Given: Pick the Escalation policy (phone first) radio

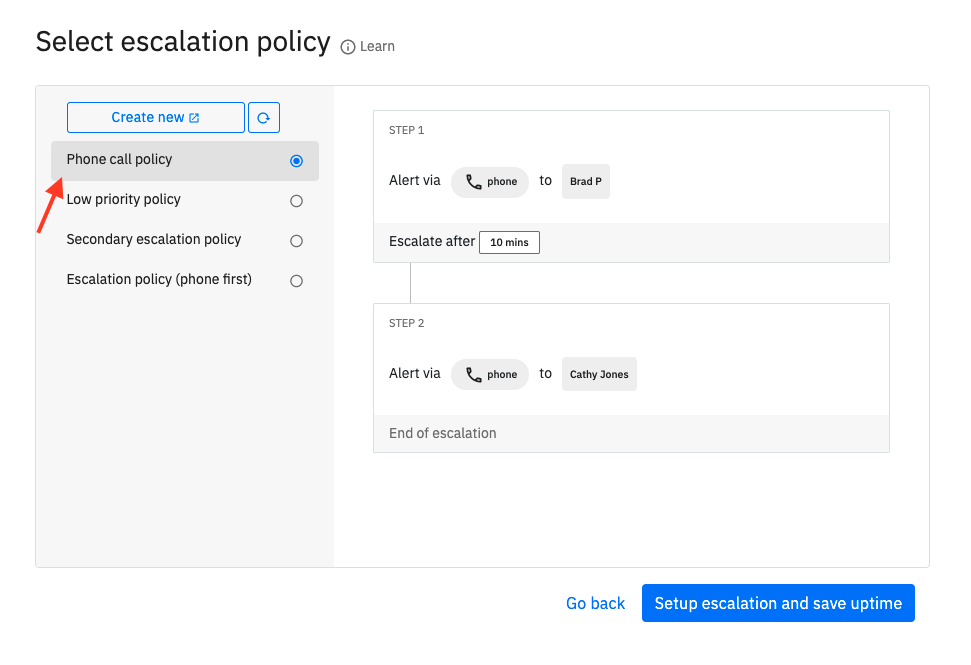Looking at the screenshot, I should [297, 281].
